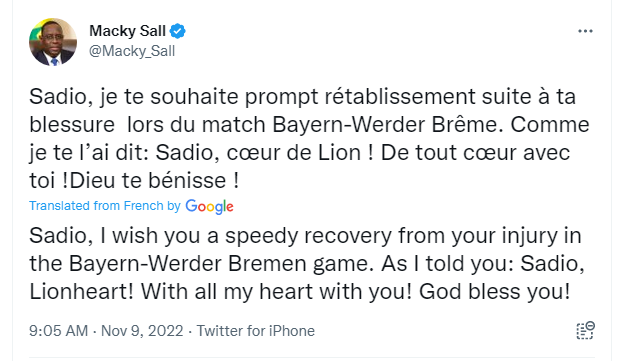624x361 pixels.
Task: Open the three-dot more options menu
Action: [x=585, y=31]
